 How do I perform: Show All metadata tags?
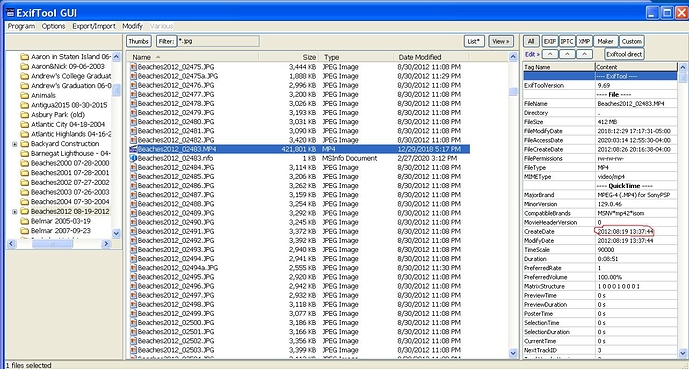531,41
